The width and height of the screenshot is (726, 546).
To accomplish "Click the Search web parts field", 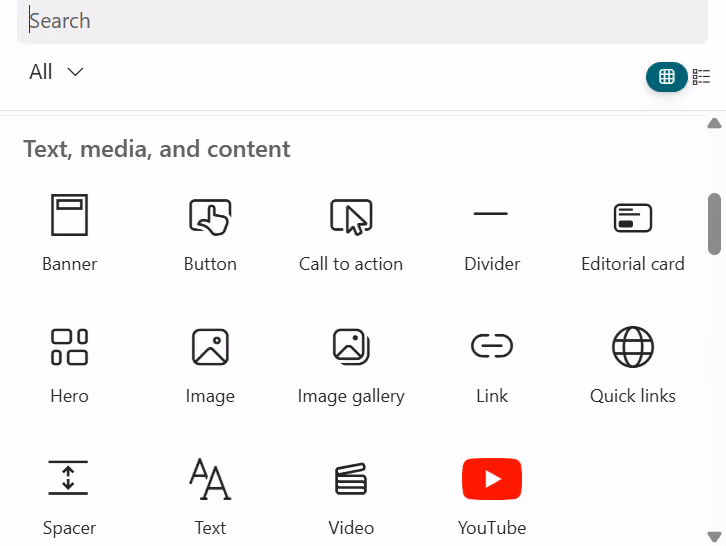I will pos(363,21).
